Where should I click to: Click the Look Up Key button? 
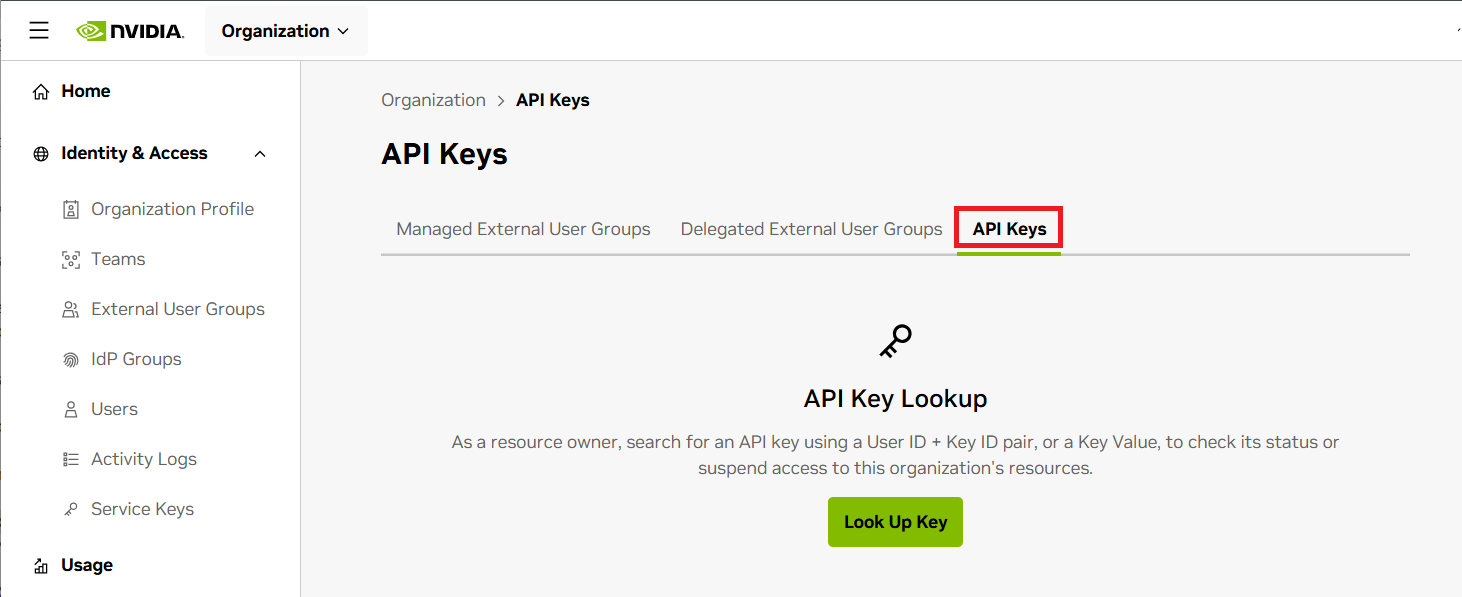coord(895,522)
